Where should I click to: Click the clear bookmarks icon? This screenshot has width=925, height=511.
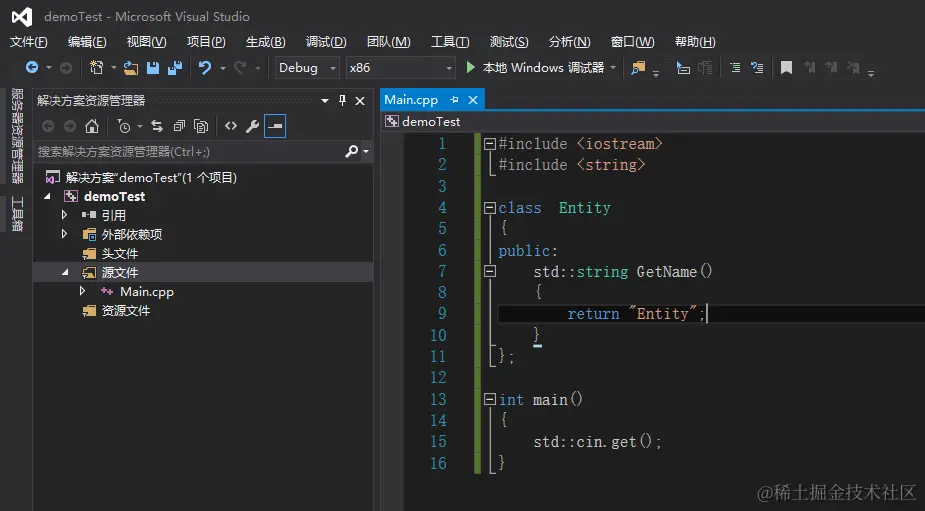(x=853, y=68)
